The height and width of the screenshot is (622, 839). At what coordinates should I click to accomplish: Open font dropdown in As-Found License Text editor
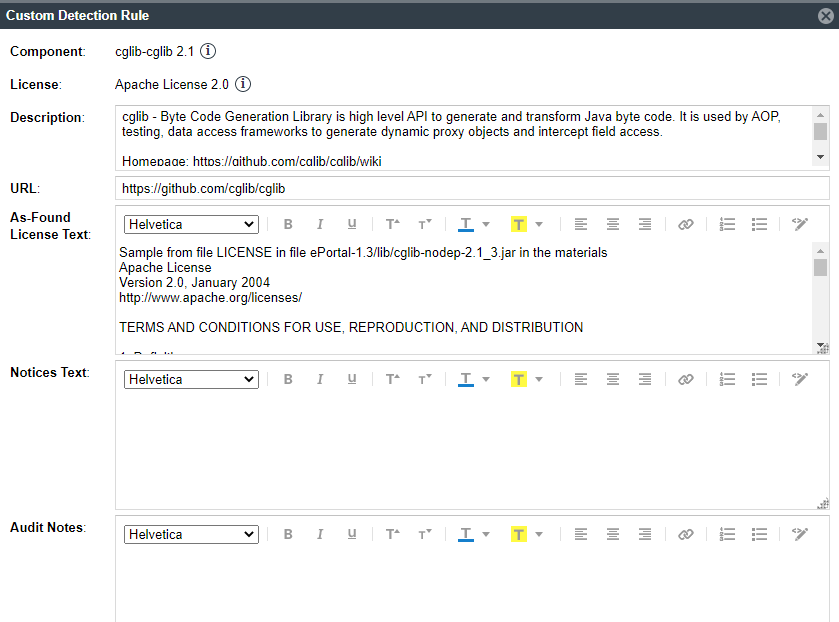(x=191, y=225)
